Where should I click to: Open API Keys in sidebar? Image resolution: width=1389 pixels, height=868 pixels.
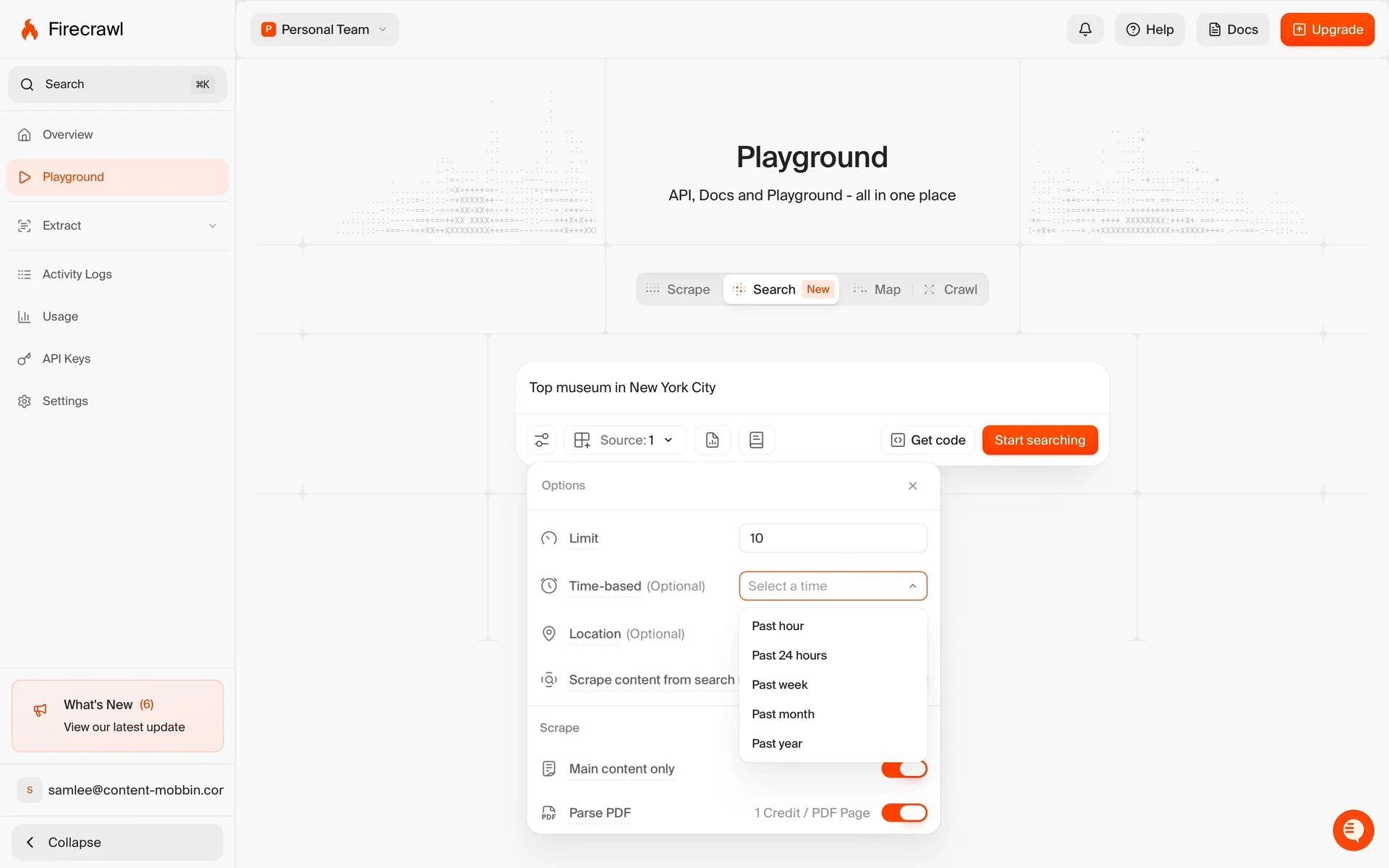[x=66, y=359]
